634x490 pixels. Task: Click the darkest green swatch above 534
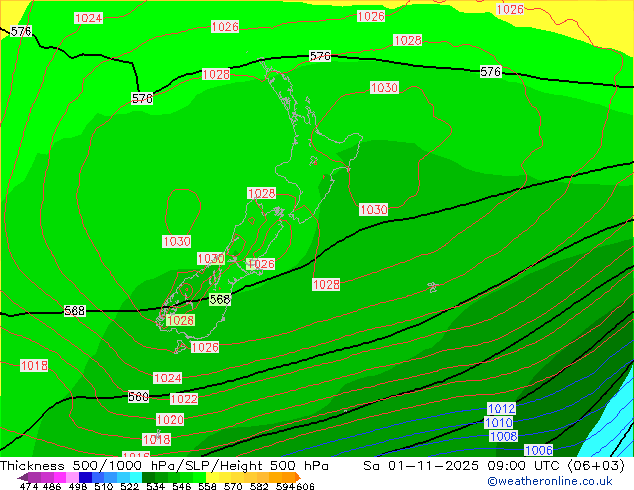[148, 477]
